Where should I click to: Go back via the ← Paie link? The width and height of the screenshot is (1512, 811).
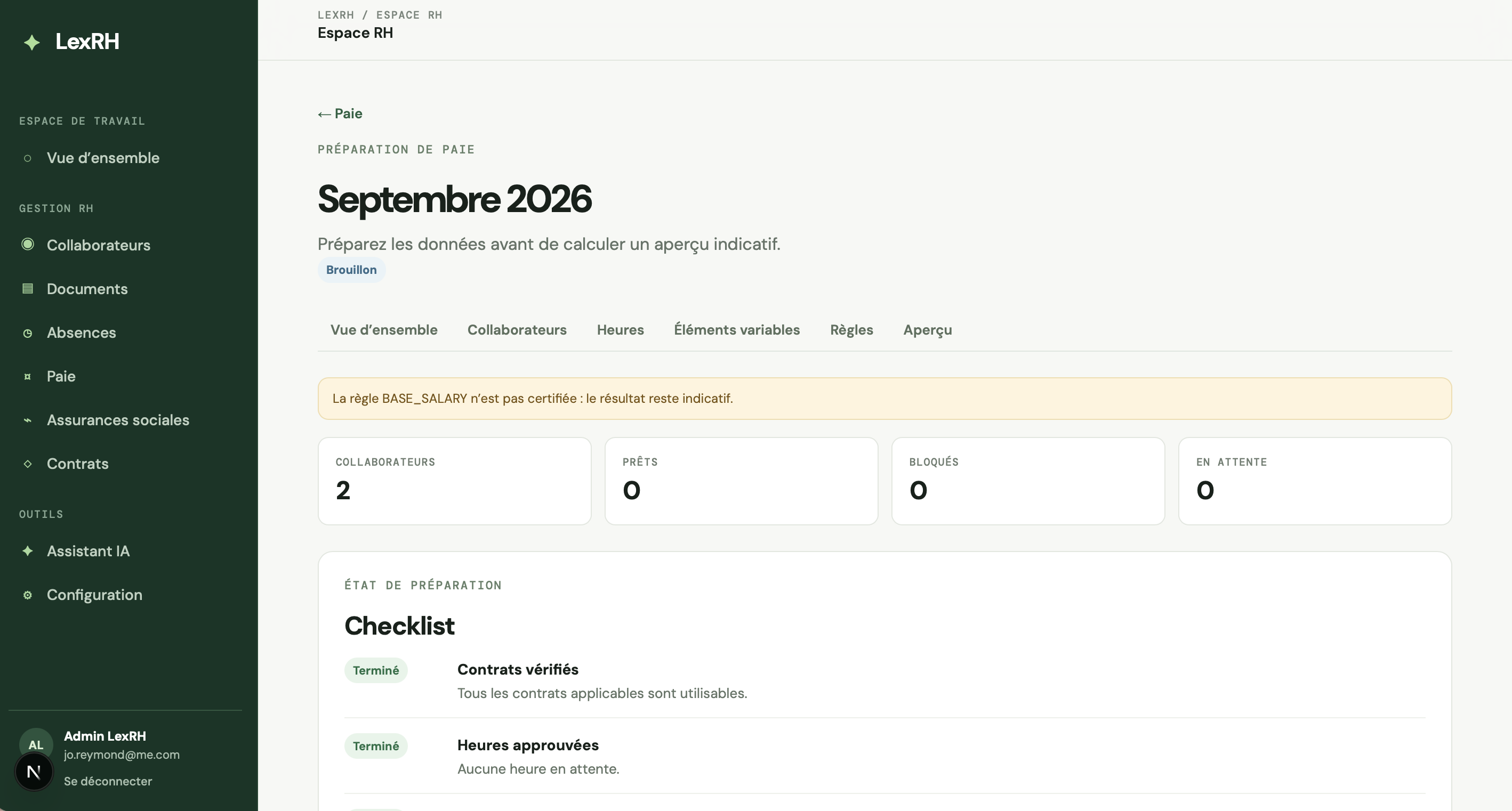(340, 114)
